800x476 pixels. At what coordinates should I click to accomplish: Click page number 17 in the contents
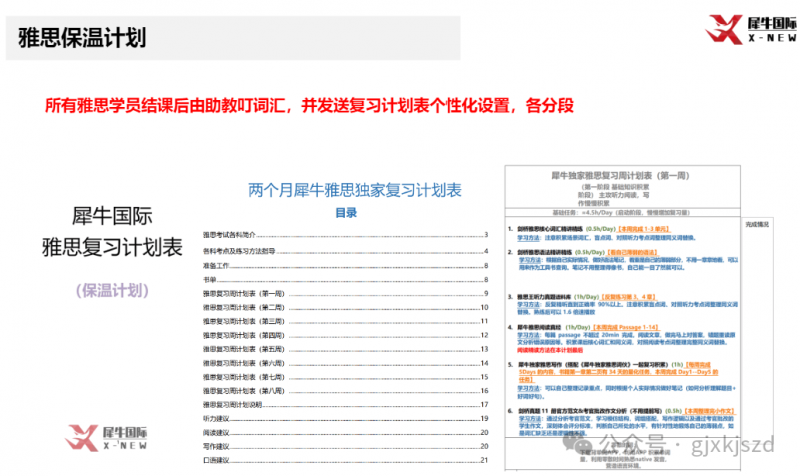pyautogui.click(x=484, y=405)
